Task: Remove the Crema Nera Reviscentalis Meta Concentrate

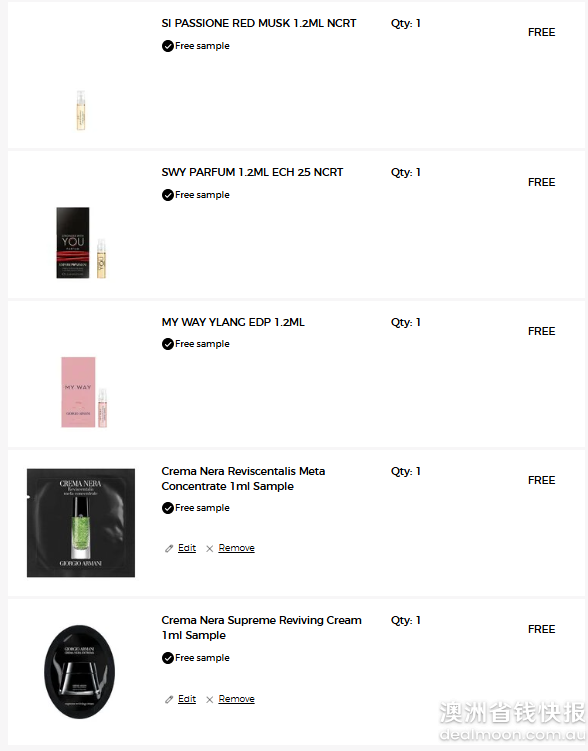Action: click(237, 548)
